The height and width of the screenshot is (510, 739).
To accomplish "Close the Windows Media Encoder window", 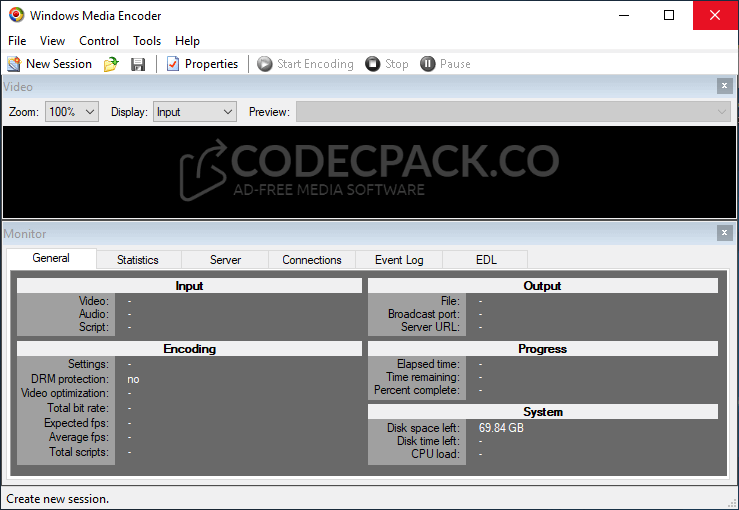I will pyautogui.click(x=715, y=15).
